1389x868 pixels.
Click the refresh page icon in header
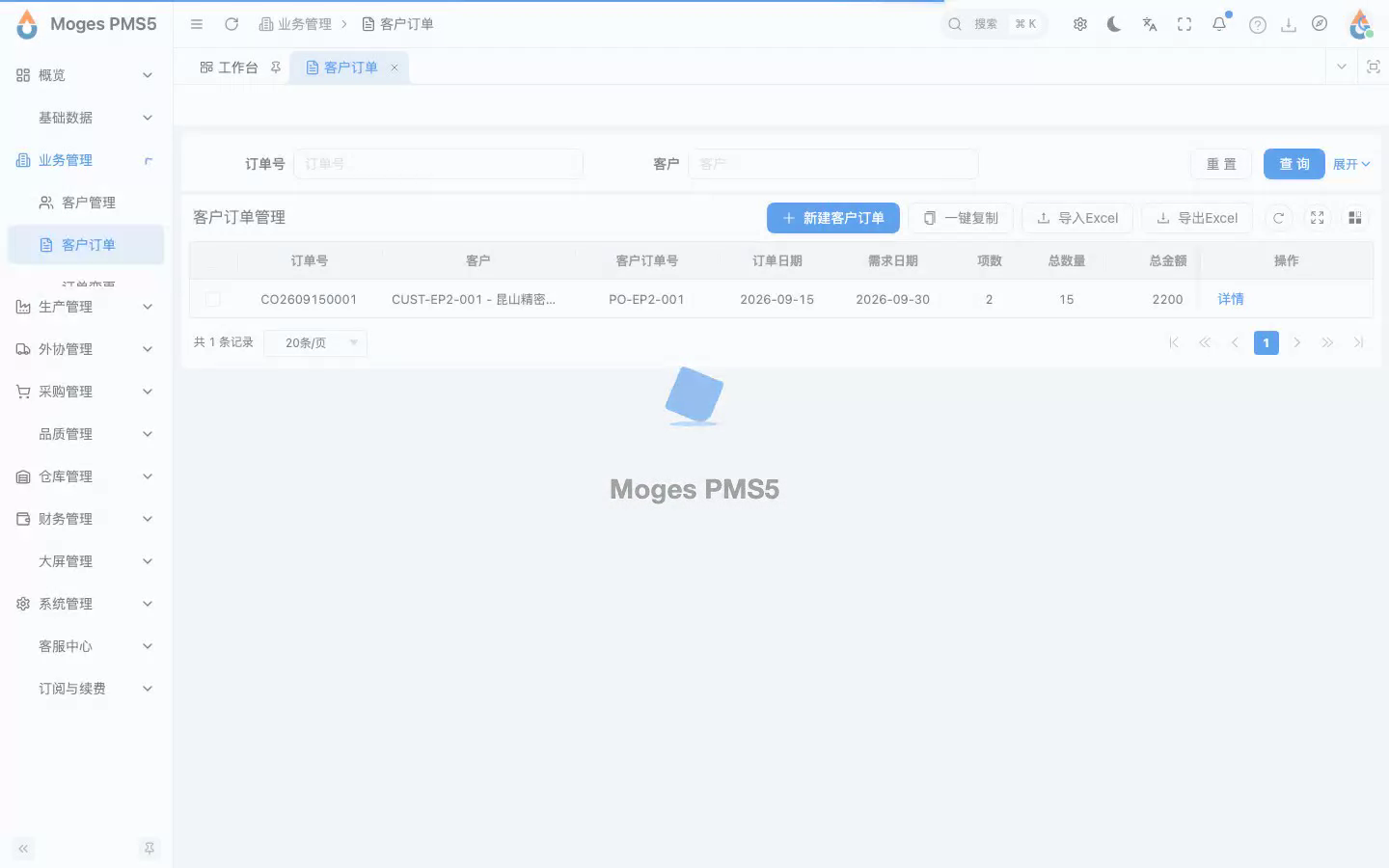231,24
